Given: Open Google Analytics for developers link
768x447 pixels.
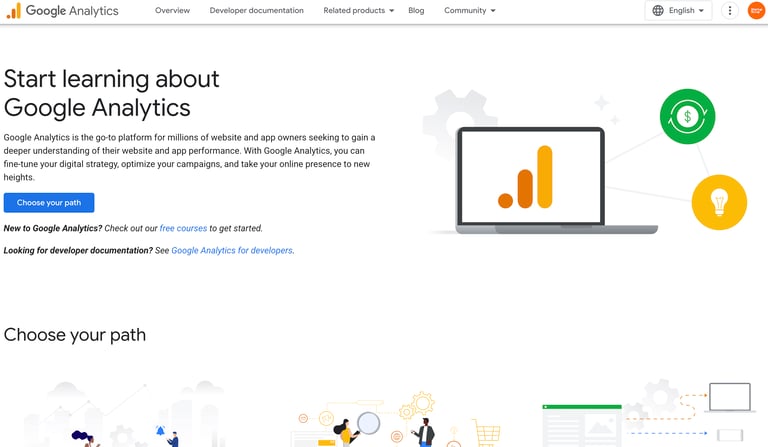Looking at the screenshot, I should coord(232,250).
